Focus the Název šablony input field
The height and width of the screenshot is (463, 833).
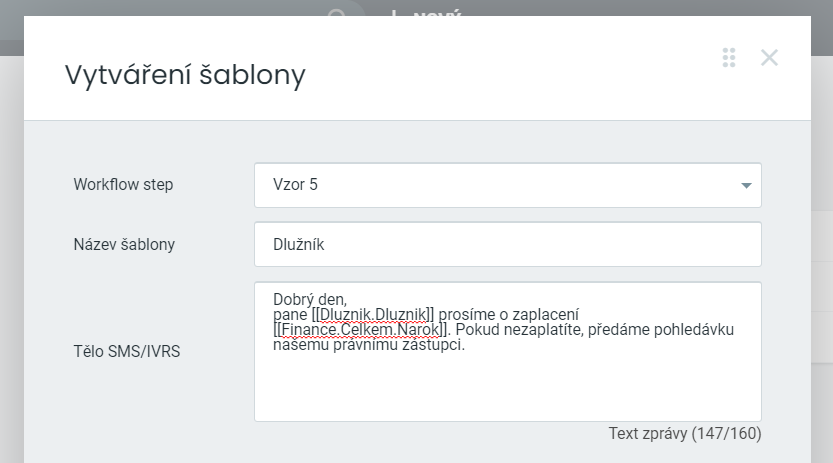pyautogui.click(x=507, y=244)
